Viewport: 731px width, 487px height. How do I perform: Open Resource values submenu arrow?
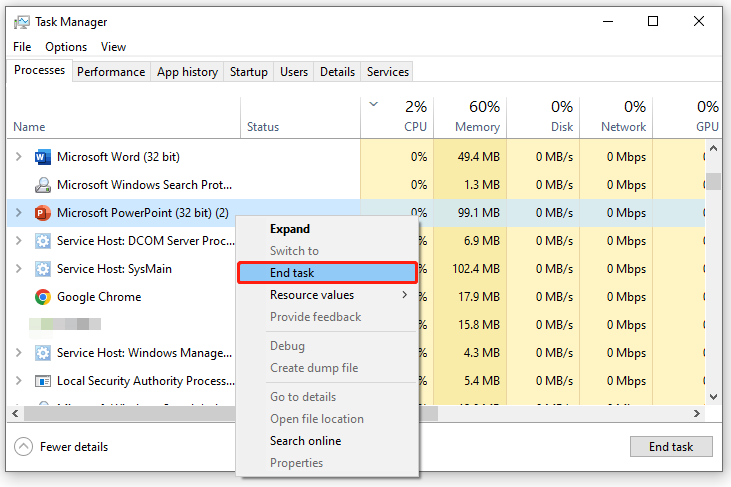pyautogui.click(x=404, y=295)
